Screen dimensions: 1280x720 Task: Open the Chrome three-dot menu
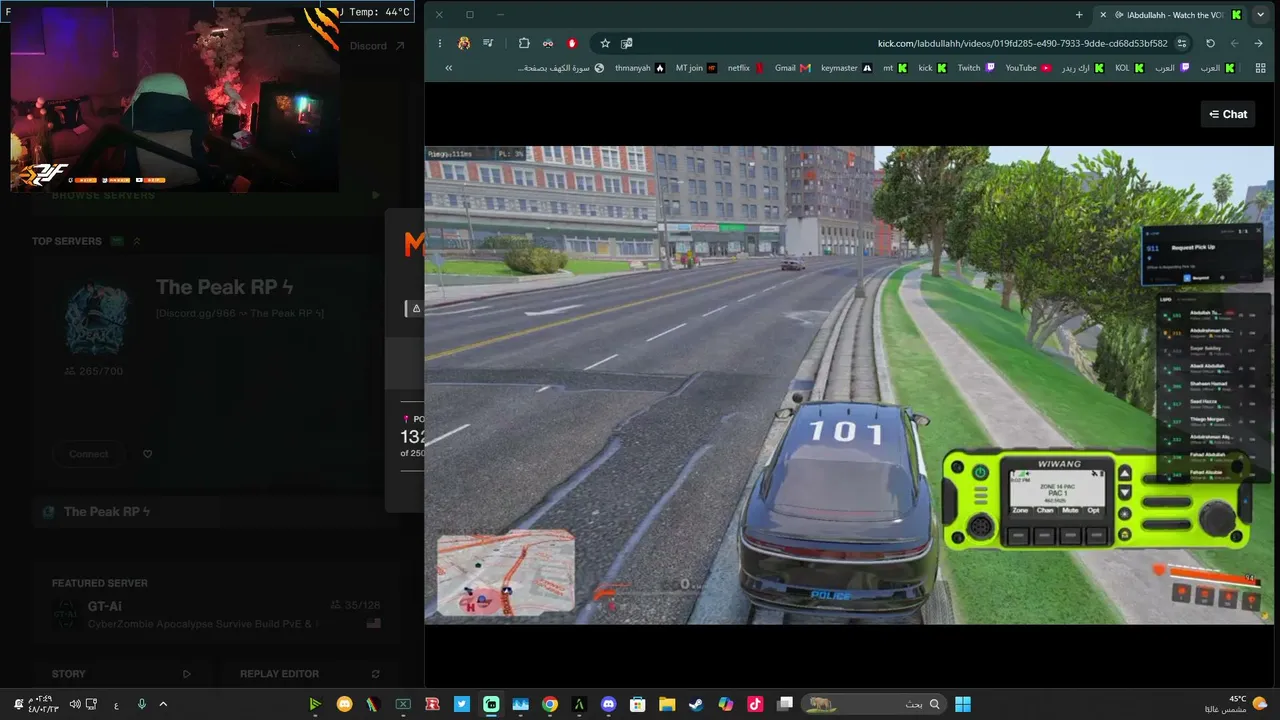click(x=440, y=43)
